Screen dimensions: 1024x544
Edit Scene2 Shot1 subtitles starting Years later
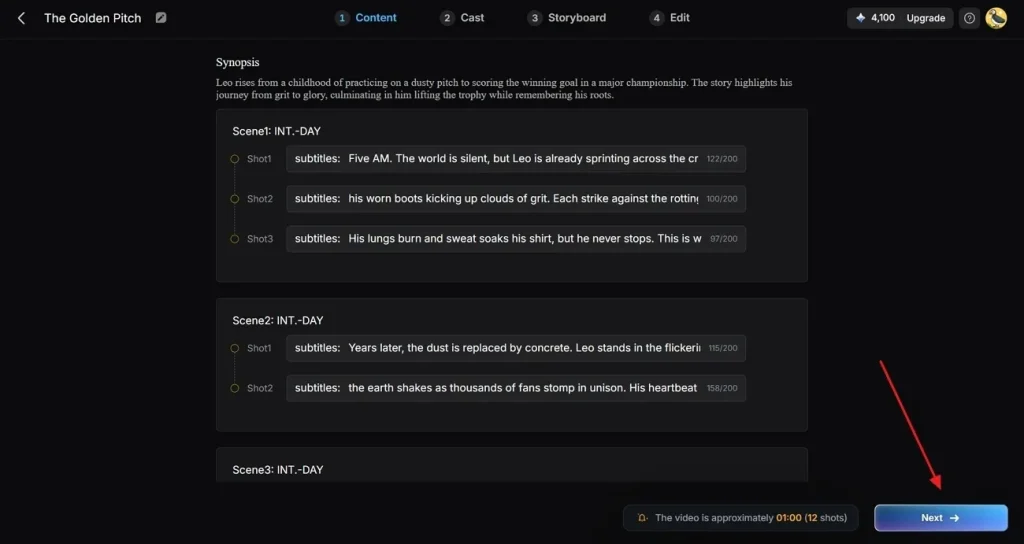(x=516, y=348)
